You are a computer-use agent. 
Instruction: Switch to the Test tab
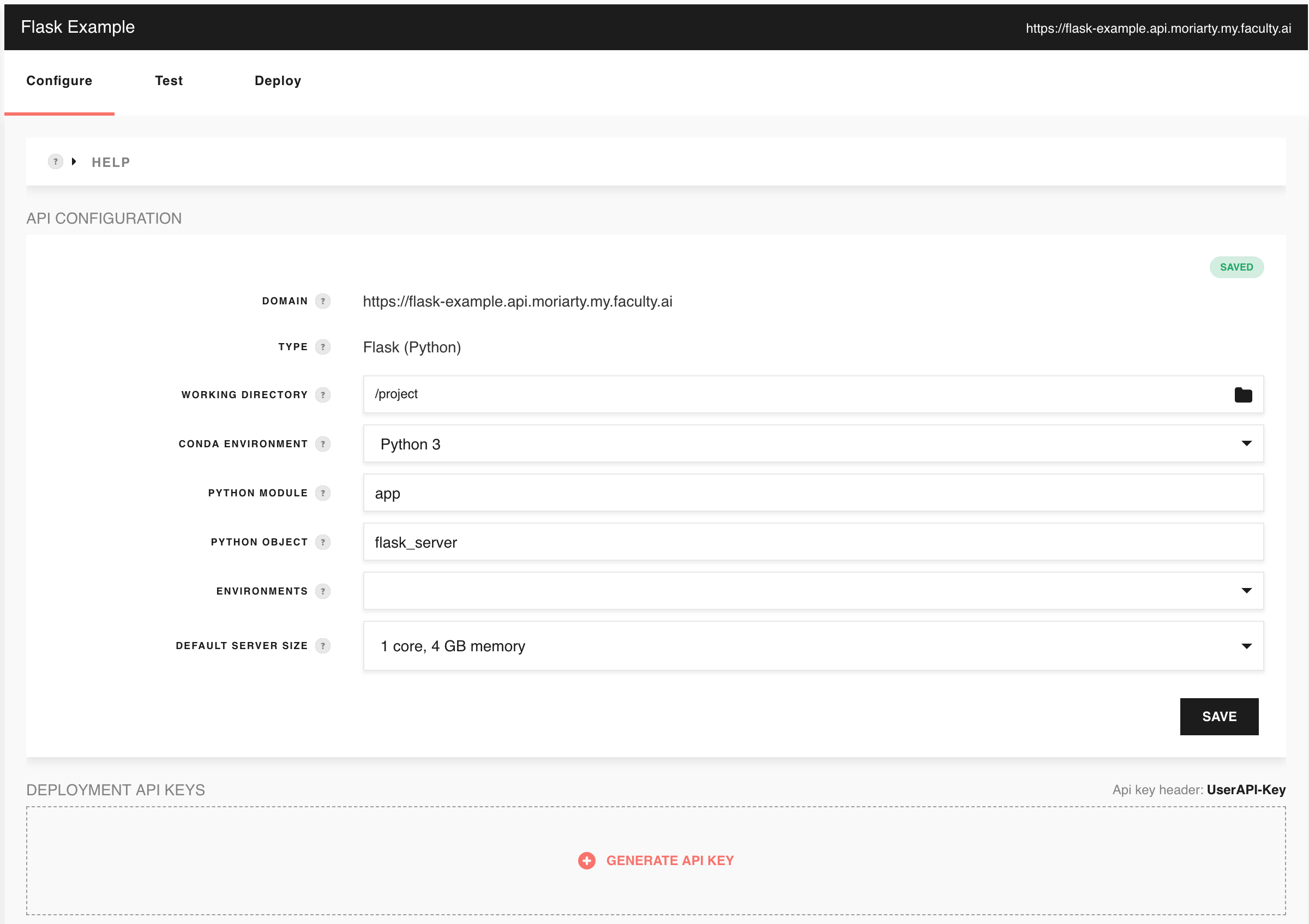169,81
